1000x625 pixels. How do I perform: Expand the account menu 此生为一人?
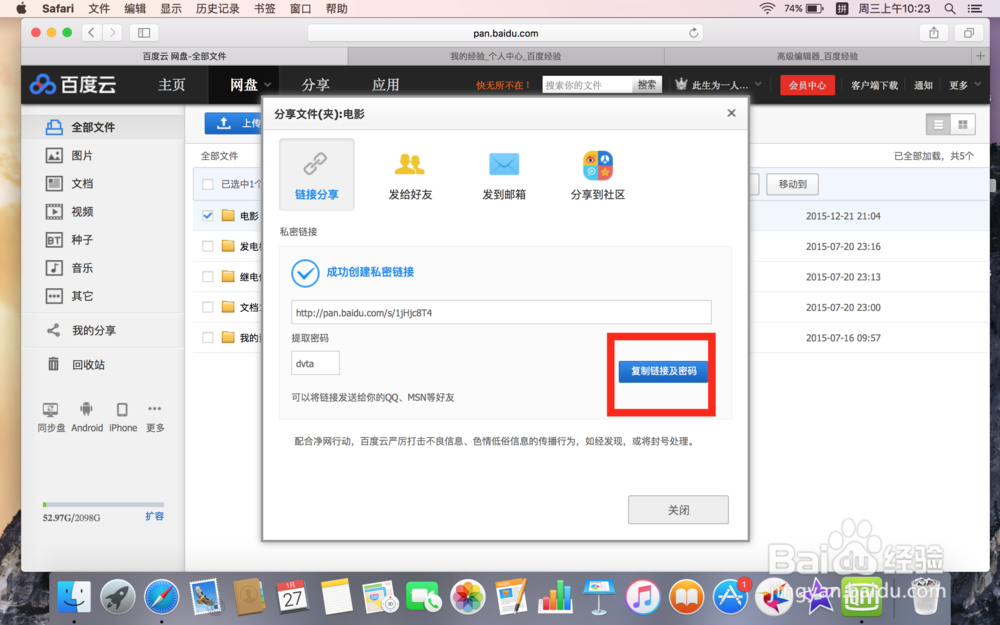(716, 85)
